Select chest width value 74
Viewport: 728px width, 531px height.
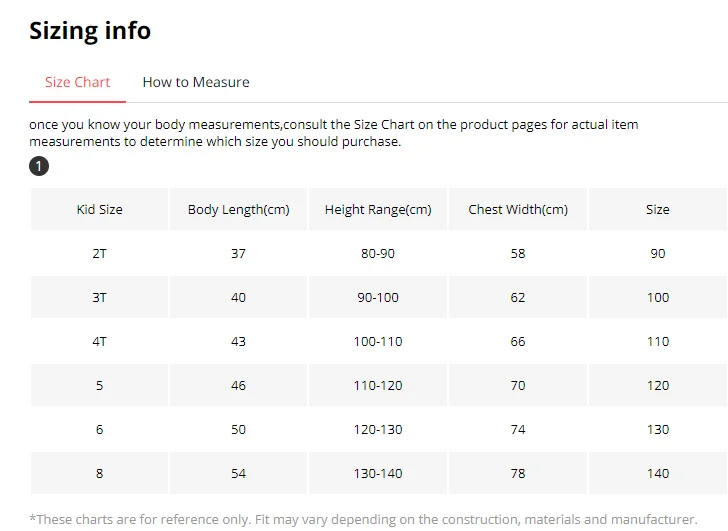pos(518,429)
